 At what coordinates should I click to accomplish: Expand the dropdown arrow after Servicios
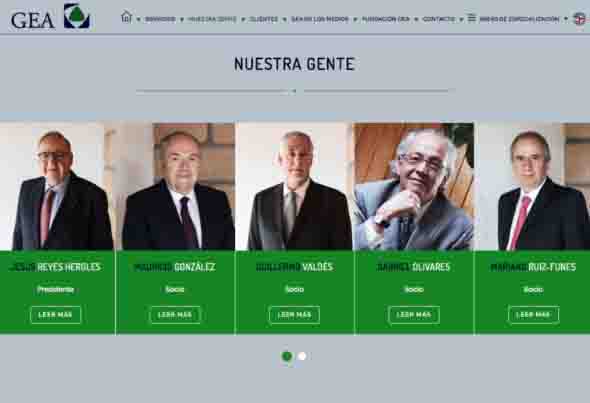[x=182, y=20]
